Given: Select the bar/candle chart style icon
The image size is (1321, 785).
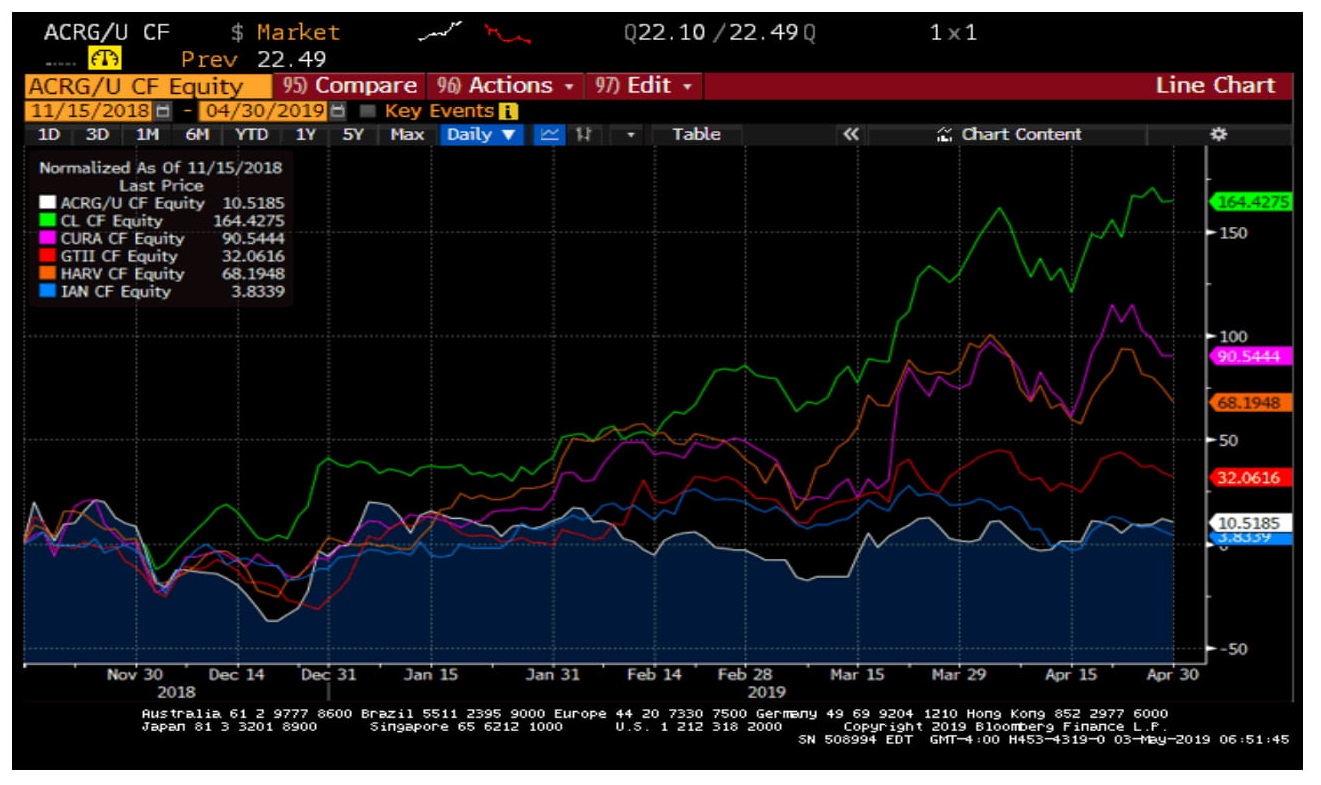Looking at the screenshot, I should tap(582, 134).
